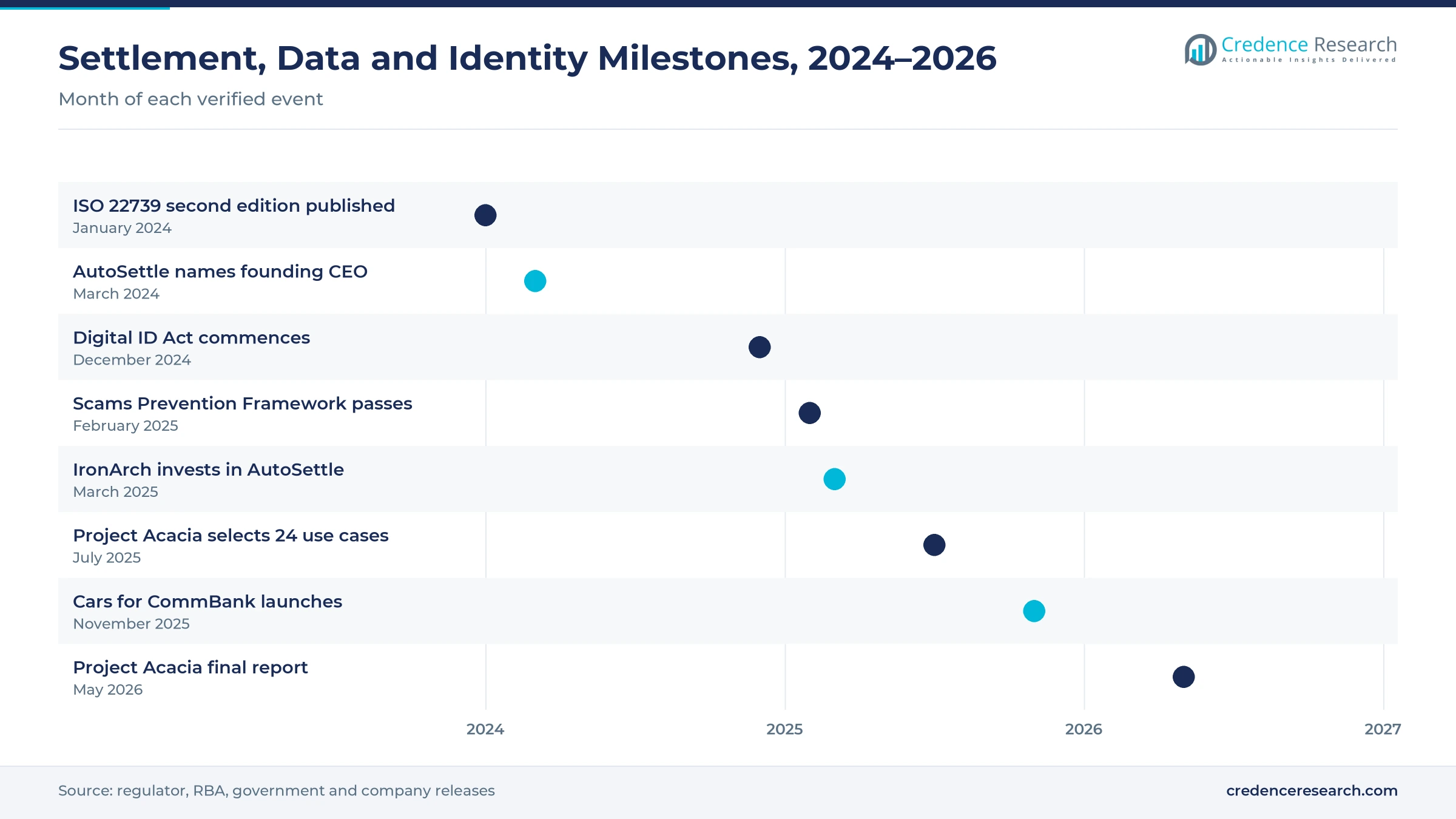Screen dimensions: 1456x819
Task: Click the 'July 2025' date text
Action: click(x=107, y=558)
